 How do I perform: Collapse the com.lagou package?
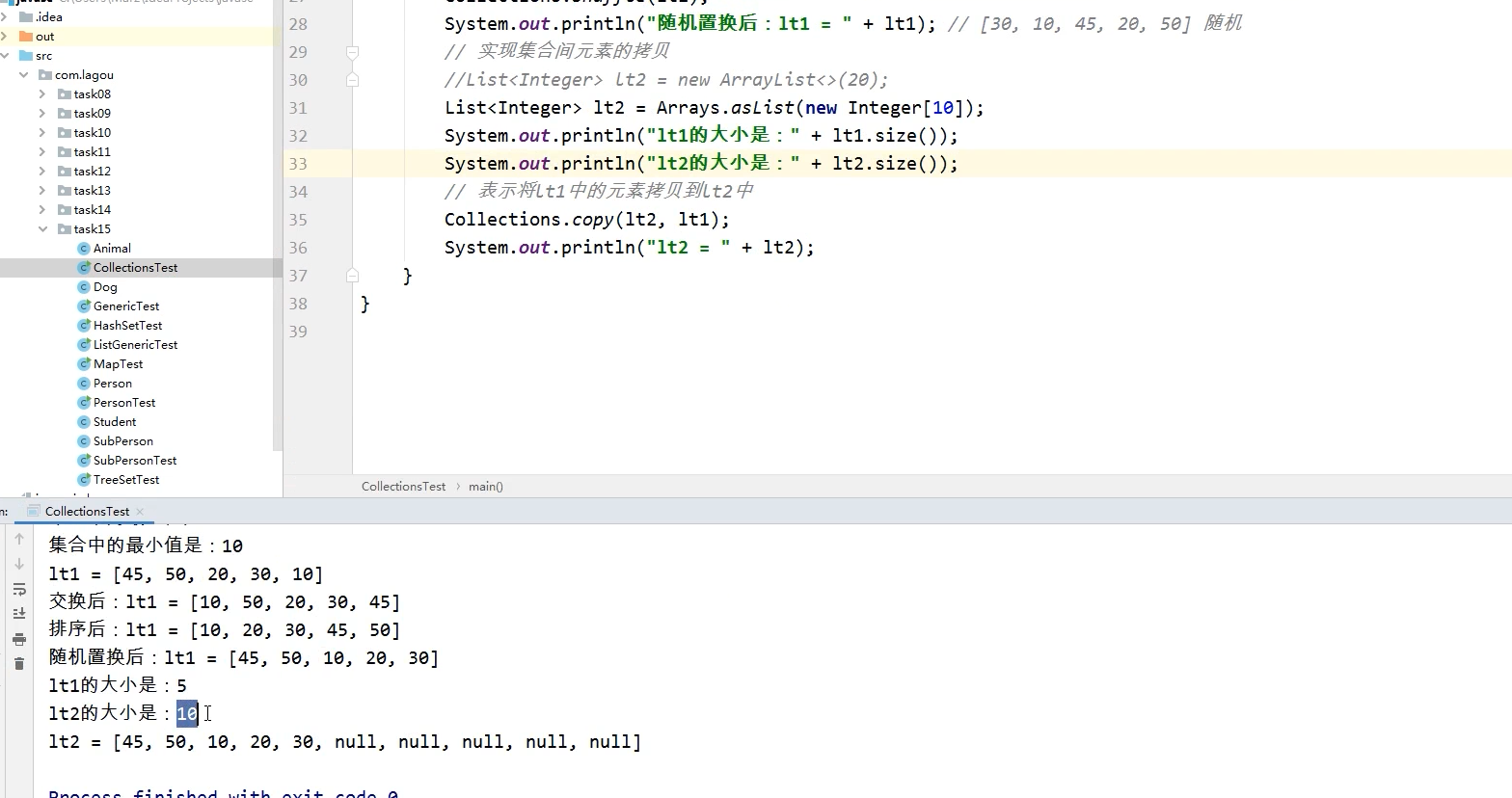click(x=24, y=75)
